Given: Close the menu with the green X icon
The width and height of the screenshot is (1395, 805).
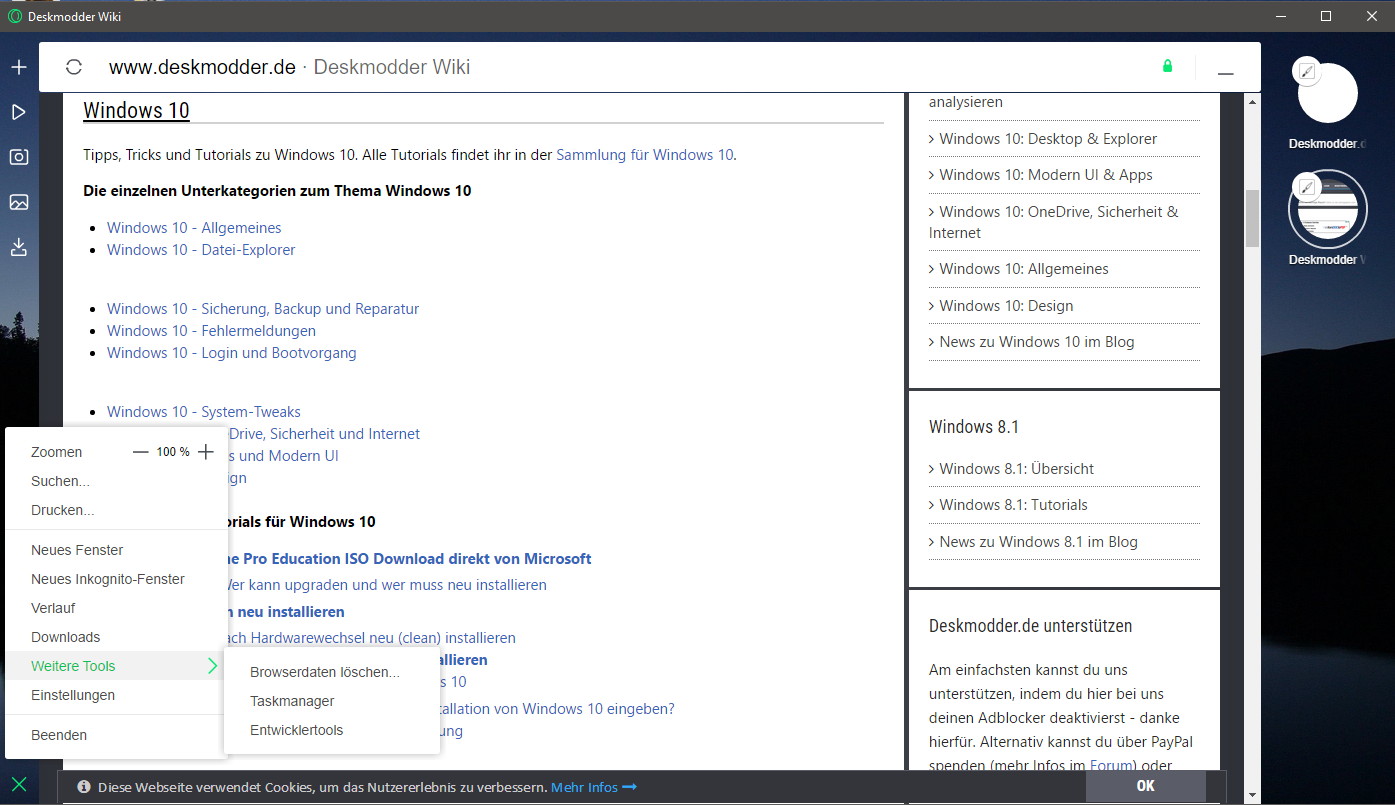Looking at the screenshot, I should pos(18,784).
